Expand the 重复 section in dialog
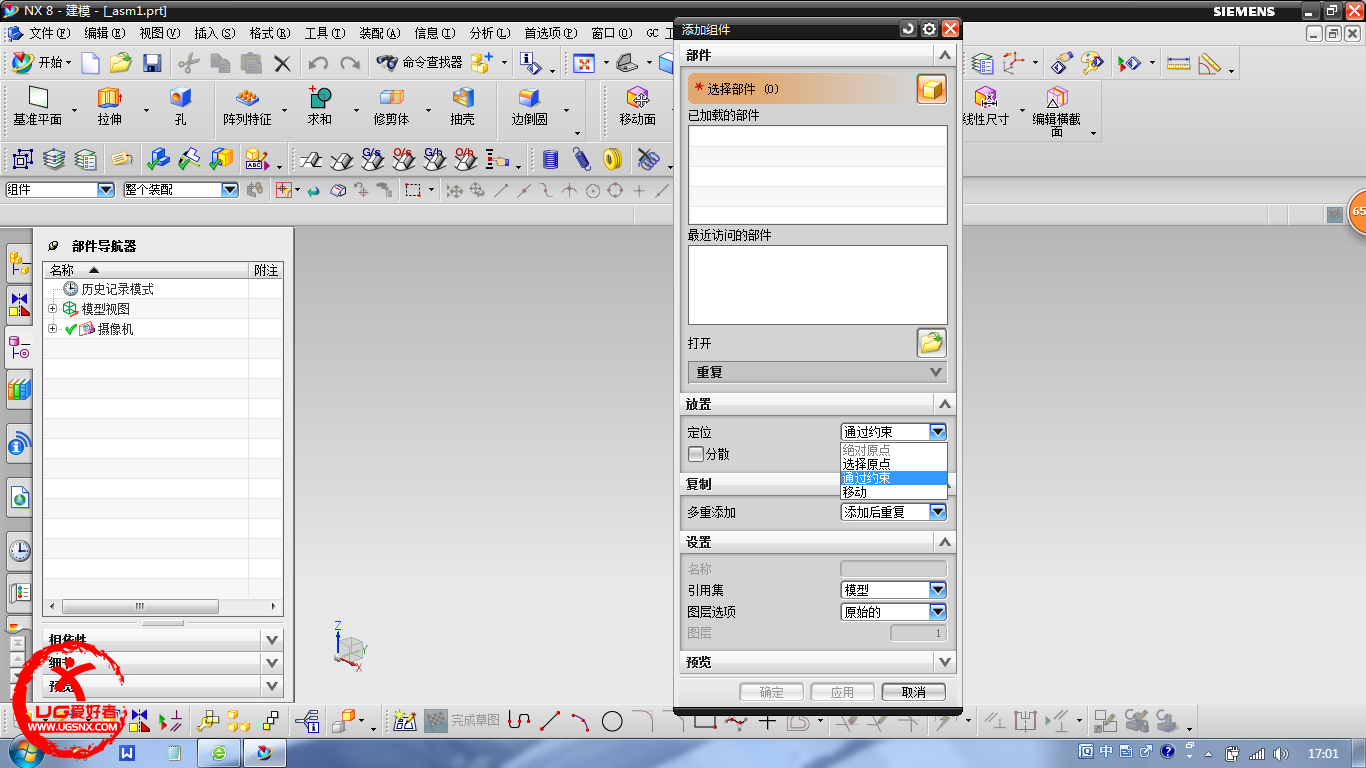Screen dimensions: 1366x768 pos(817,372)
